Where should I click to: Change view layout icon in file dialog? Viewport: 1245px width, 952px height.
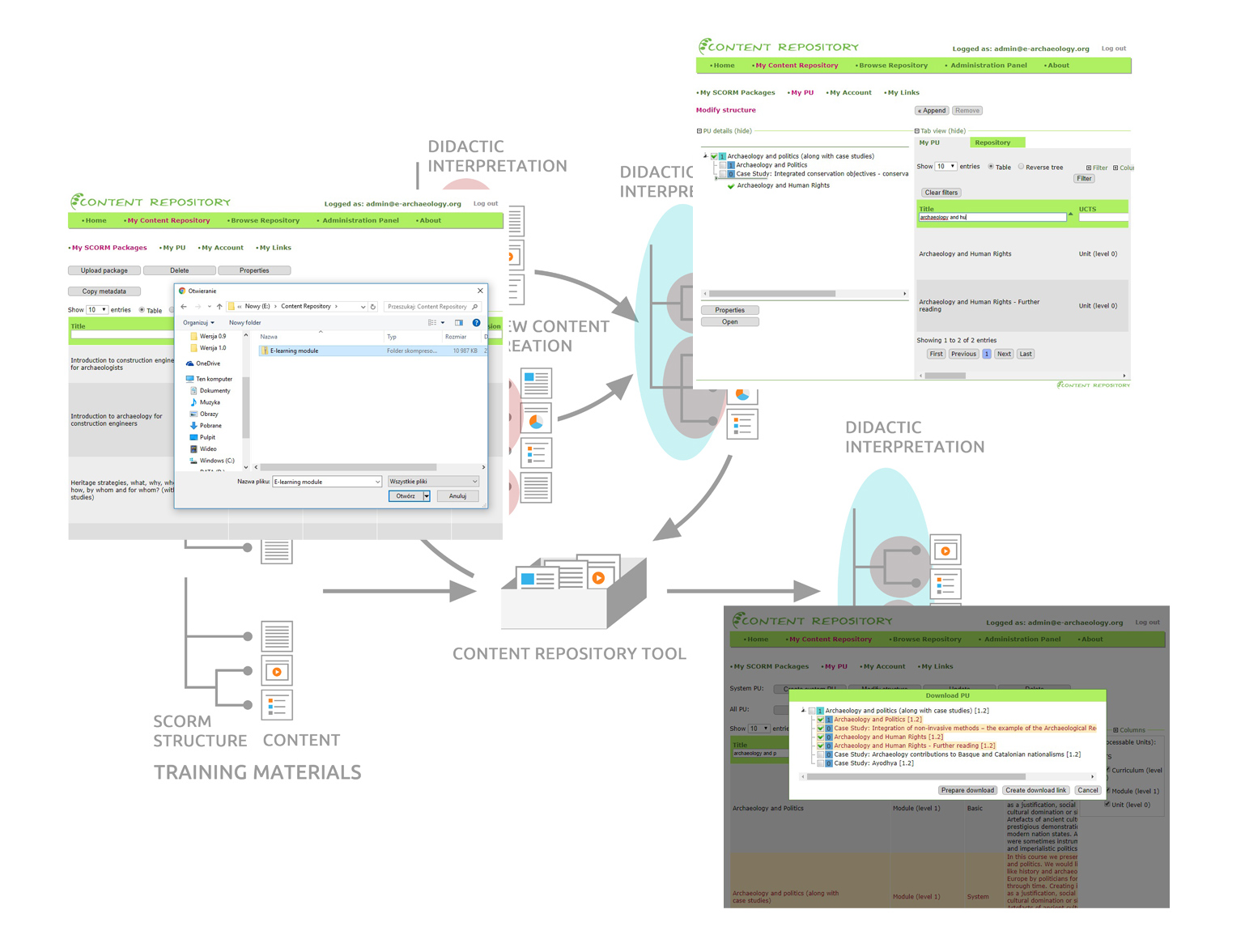click(432, 323)
